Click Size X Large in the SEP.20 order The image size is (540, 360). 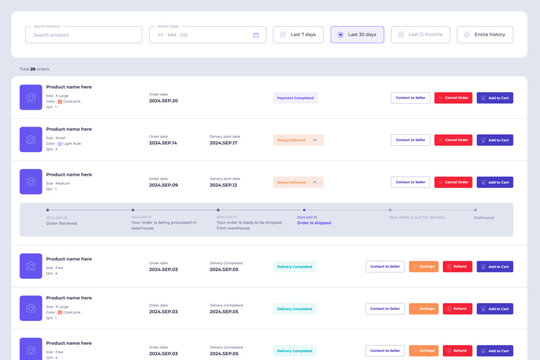pos(57,96)
